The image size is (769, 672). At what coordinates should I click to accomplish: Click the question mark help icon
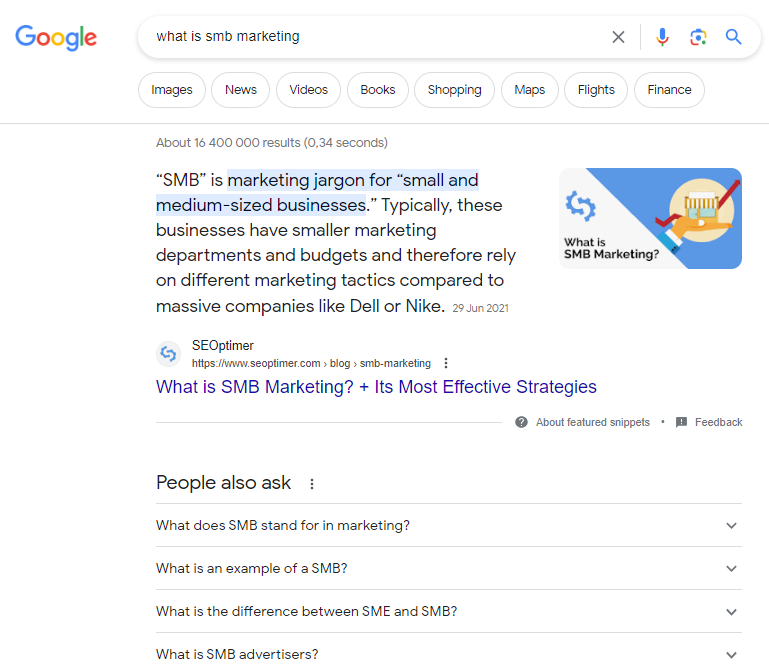pyautogui.click(x=522, y=422)
